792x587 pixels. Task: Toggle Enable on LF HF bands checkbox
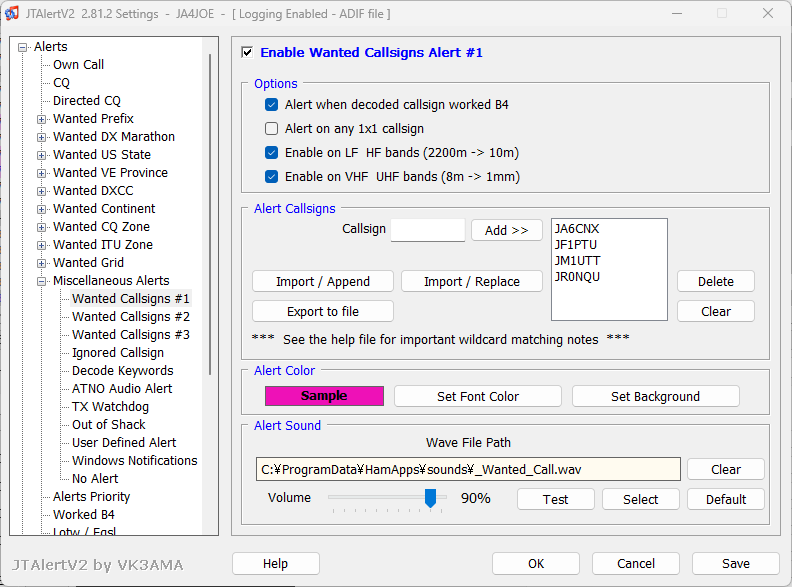click(271, 153)
